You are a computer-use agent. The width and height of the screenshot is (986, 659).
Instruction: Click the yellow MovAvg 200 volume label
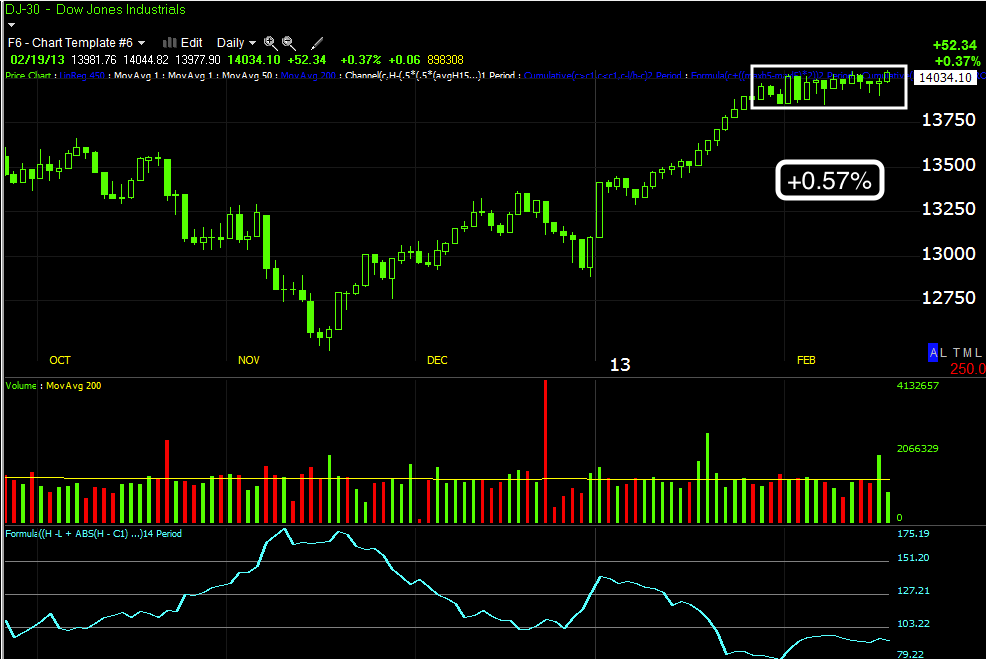point(74,385)
